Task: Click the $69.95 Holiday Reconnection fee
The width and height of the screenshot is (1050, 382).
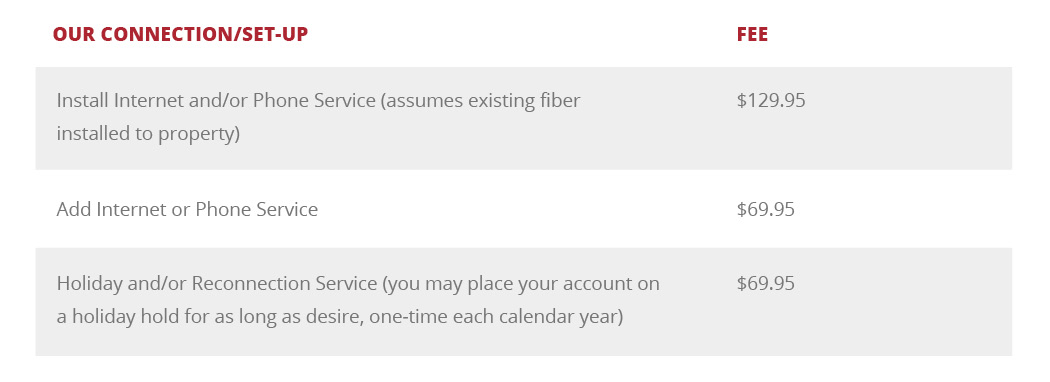Action: click(765, 283)
